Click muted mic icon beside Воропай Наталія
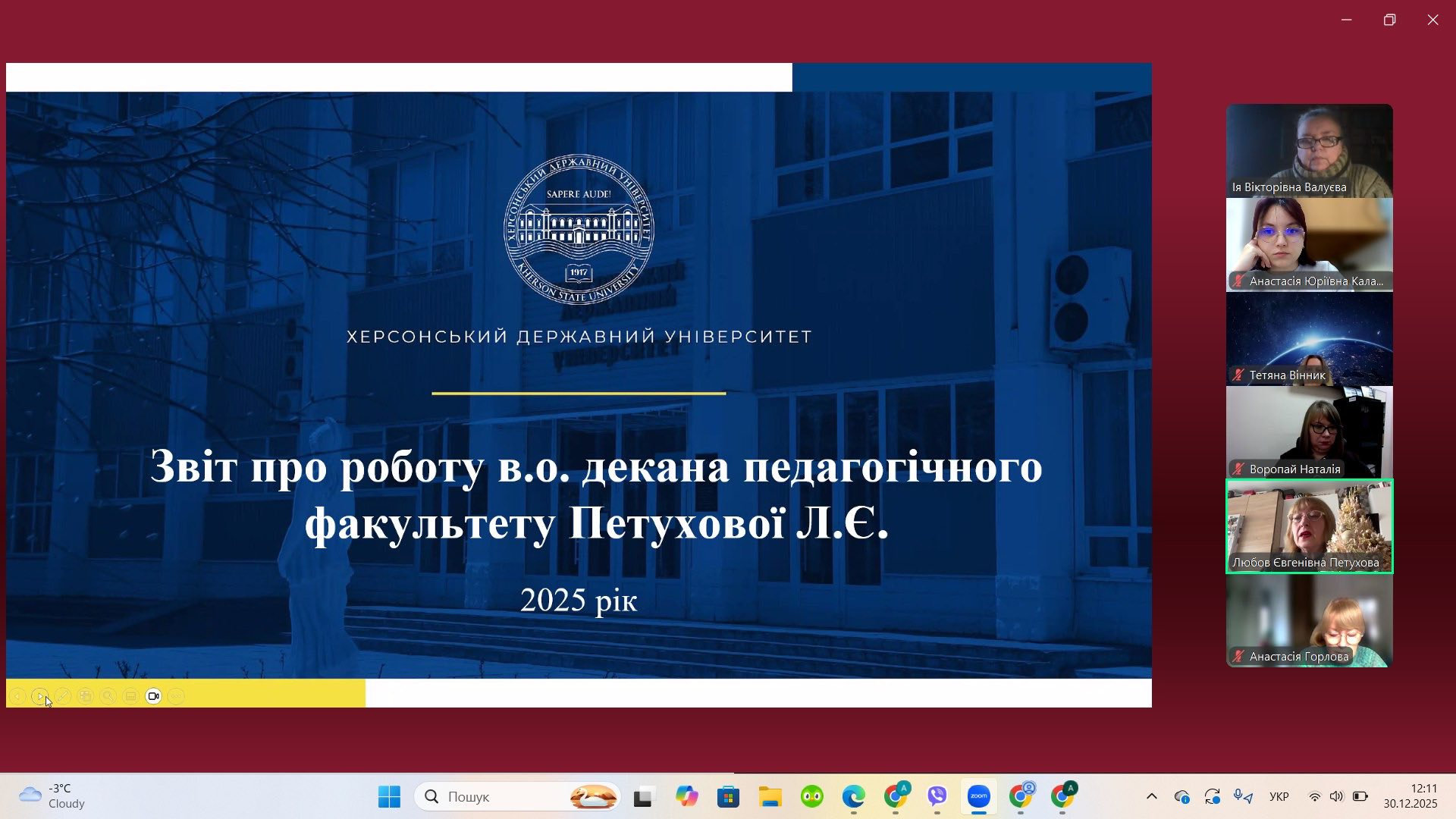Screen dimensions: 1456x819 click(1238, 469)
